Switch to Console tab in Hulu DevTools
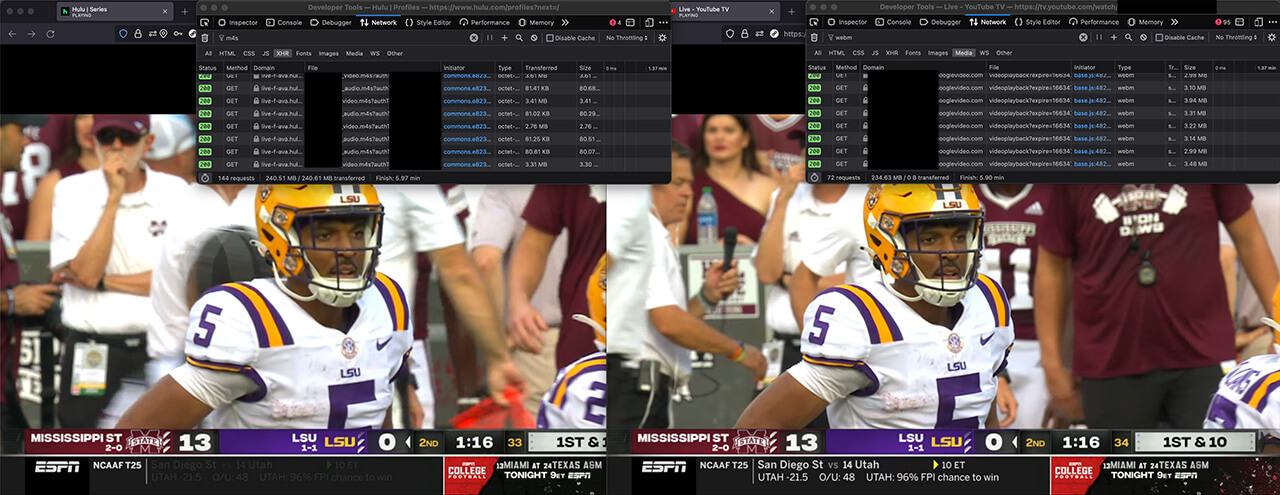 pyautogui.click(x=284, y=22)
